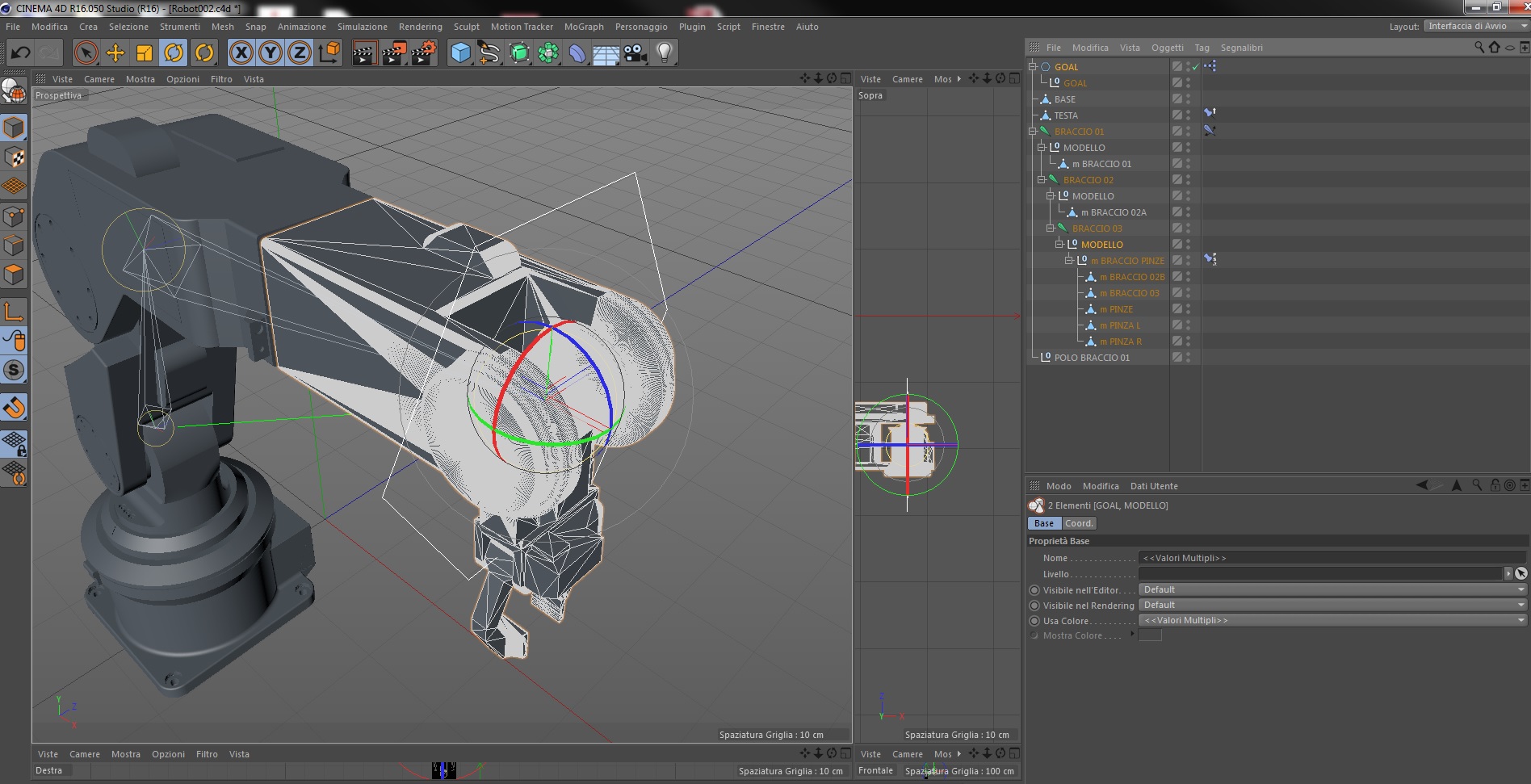Image resolution: width=1531 pixels, height=784 pixels.
Task: Open the Render Settings clapperboard with gear
Action: pos(423,53)
